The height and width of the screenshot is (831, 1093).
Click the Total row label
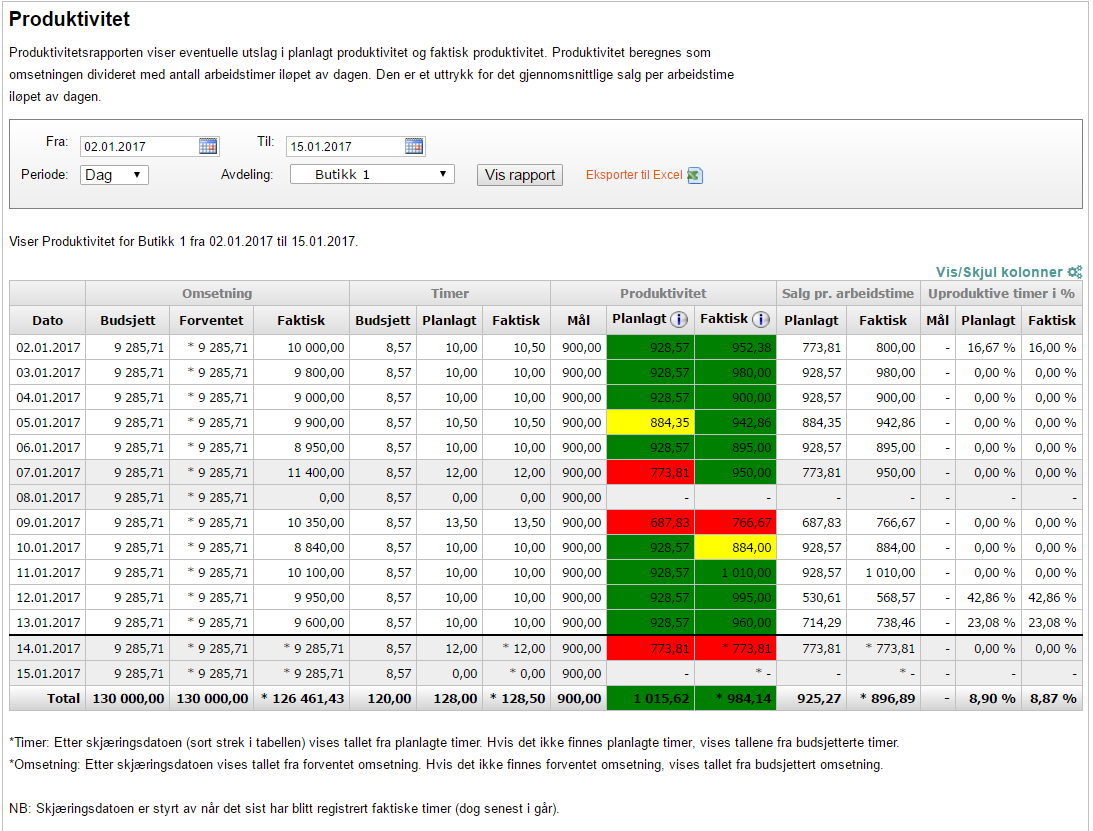[63, 698]
